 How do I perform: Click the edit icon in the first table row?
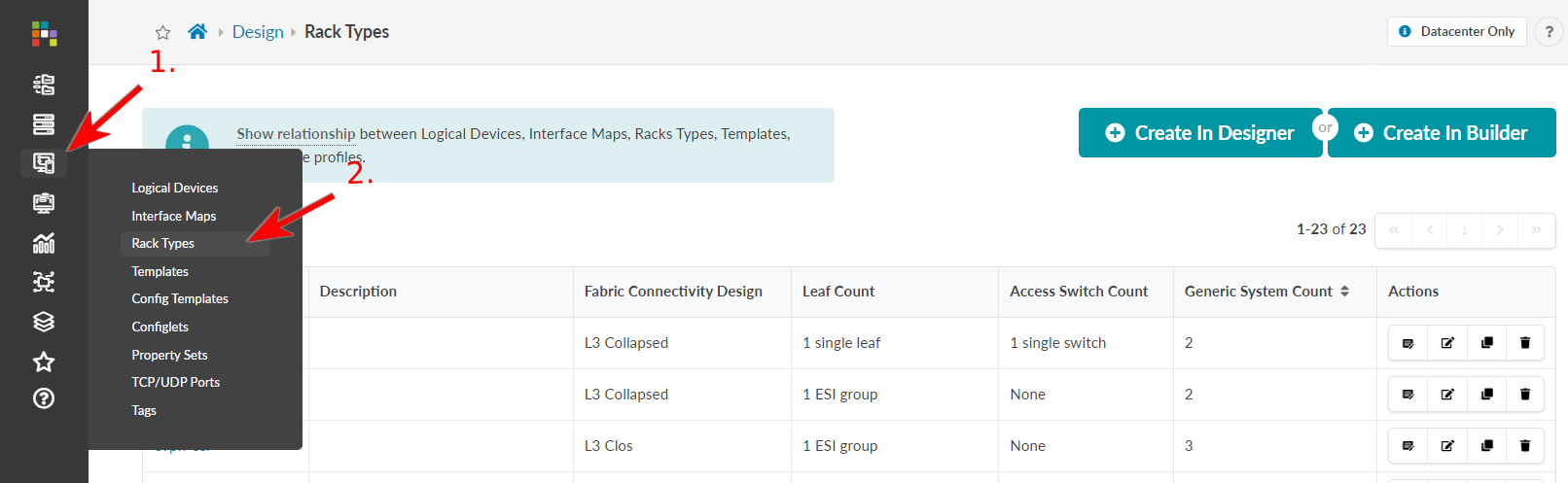tap(1447, 343)
